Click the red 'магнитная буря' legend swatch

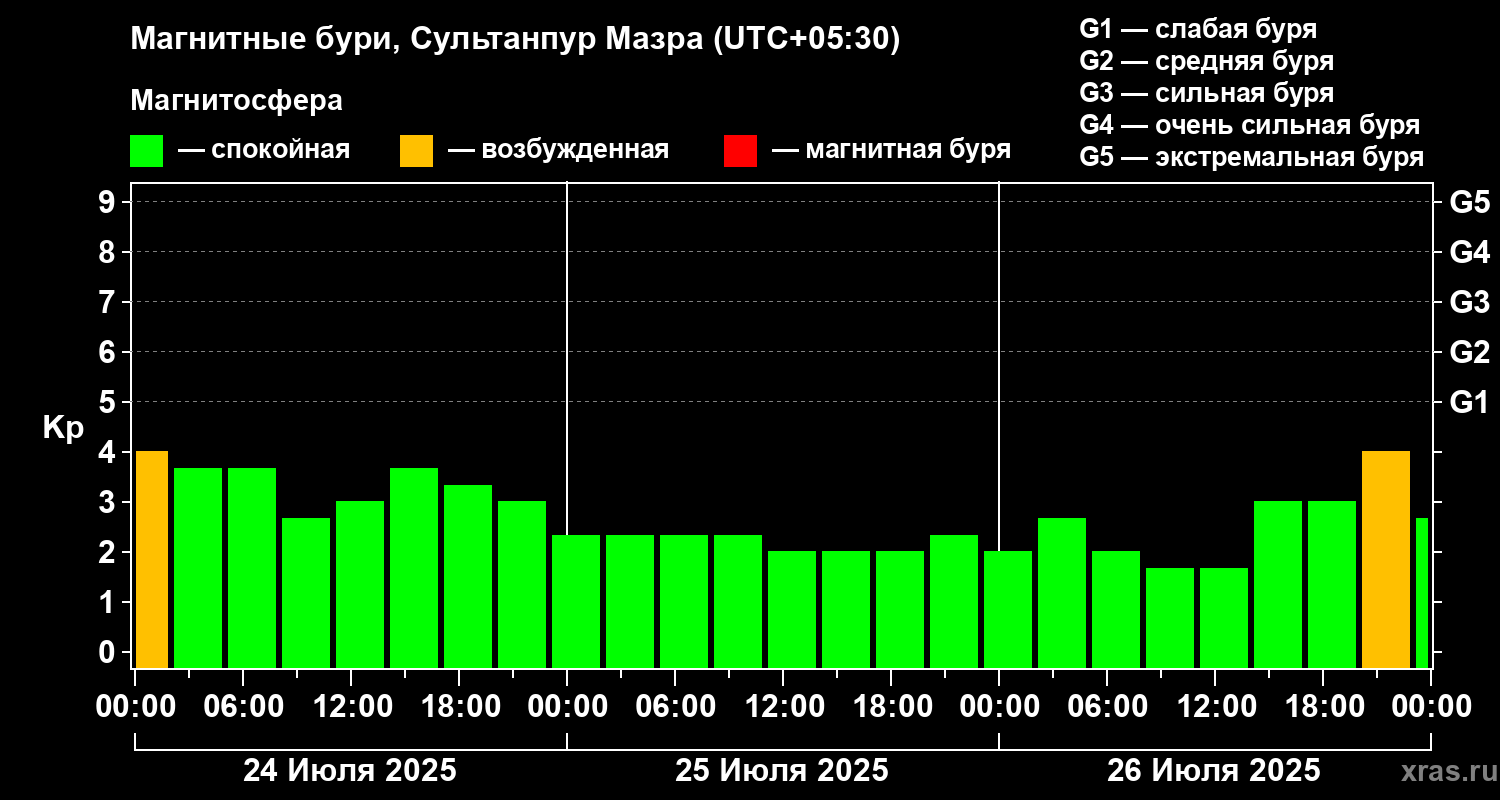tap(741, 151)
